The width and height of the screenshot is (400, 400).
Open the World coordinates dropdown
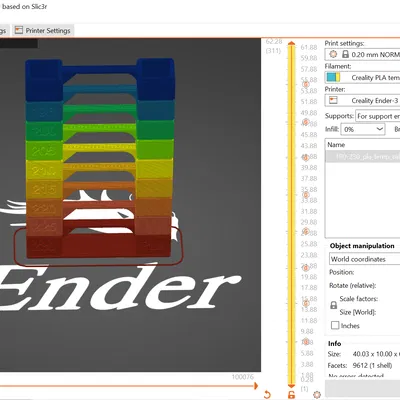tap(365, 259)
